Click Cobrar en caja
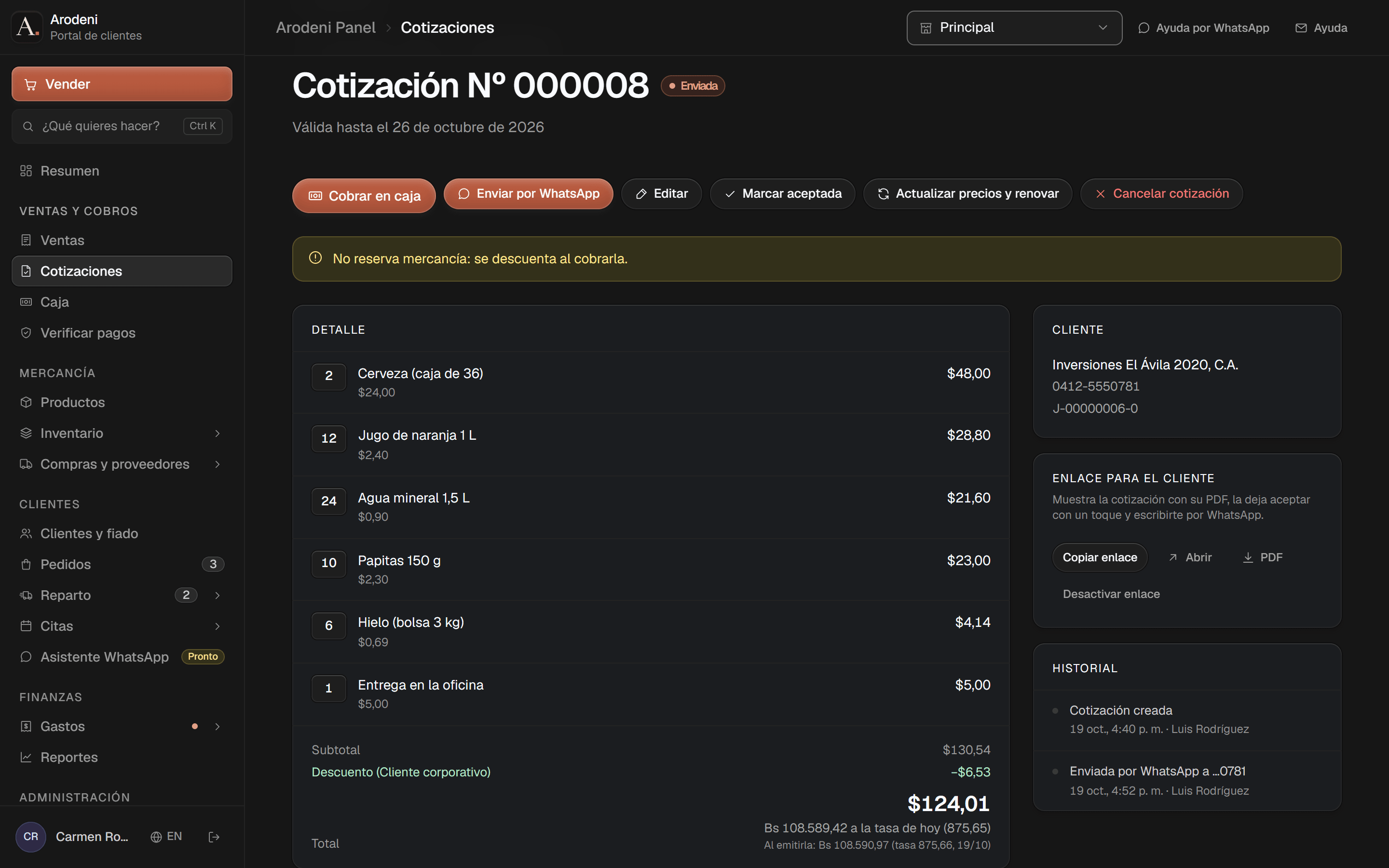 [x=364, y=196]
